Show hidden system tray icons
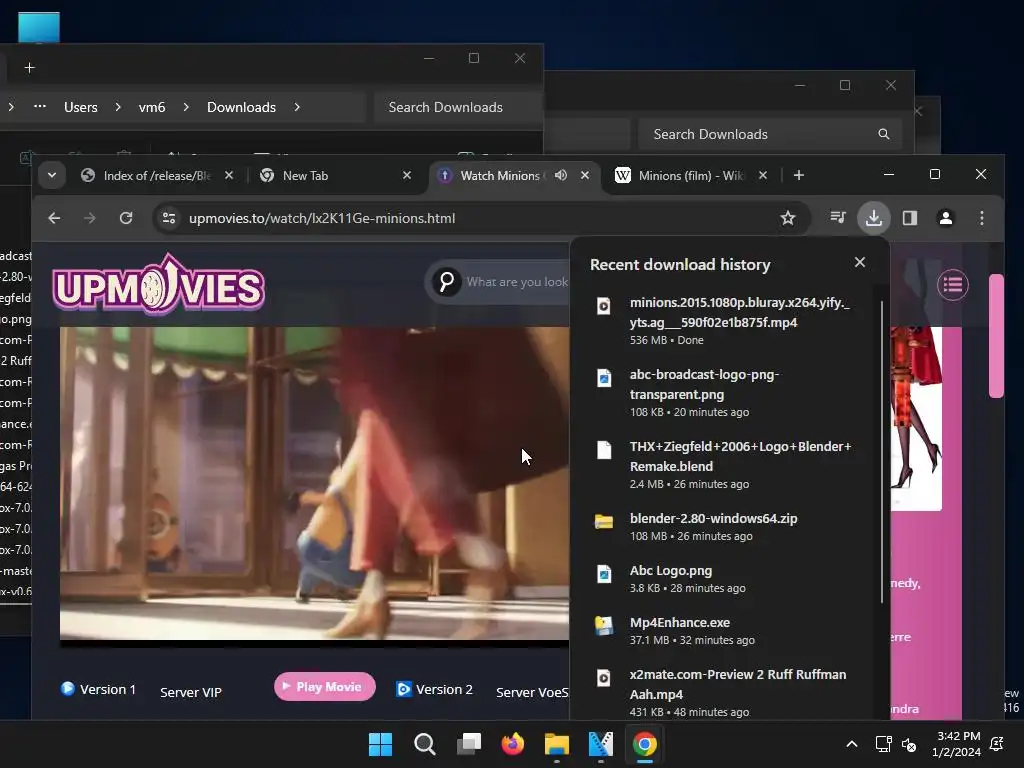The width and height of the screenshot is (1024, 768). pos(852,744)
